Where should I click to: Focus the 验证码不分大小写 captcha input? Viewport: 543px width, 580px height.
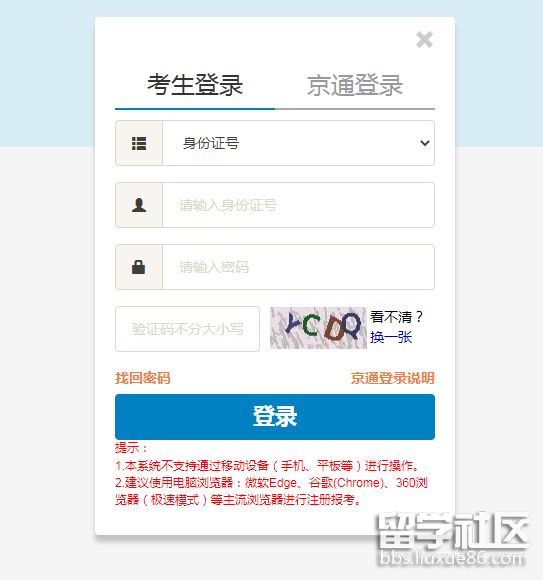tap(187, 329)
